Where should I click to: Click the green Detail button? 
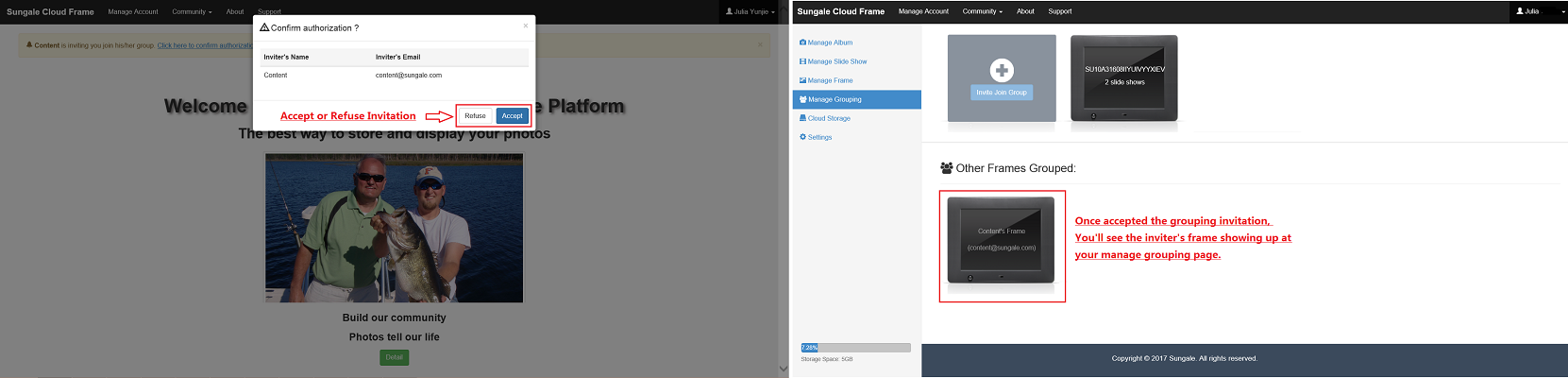(395, 357)
